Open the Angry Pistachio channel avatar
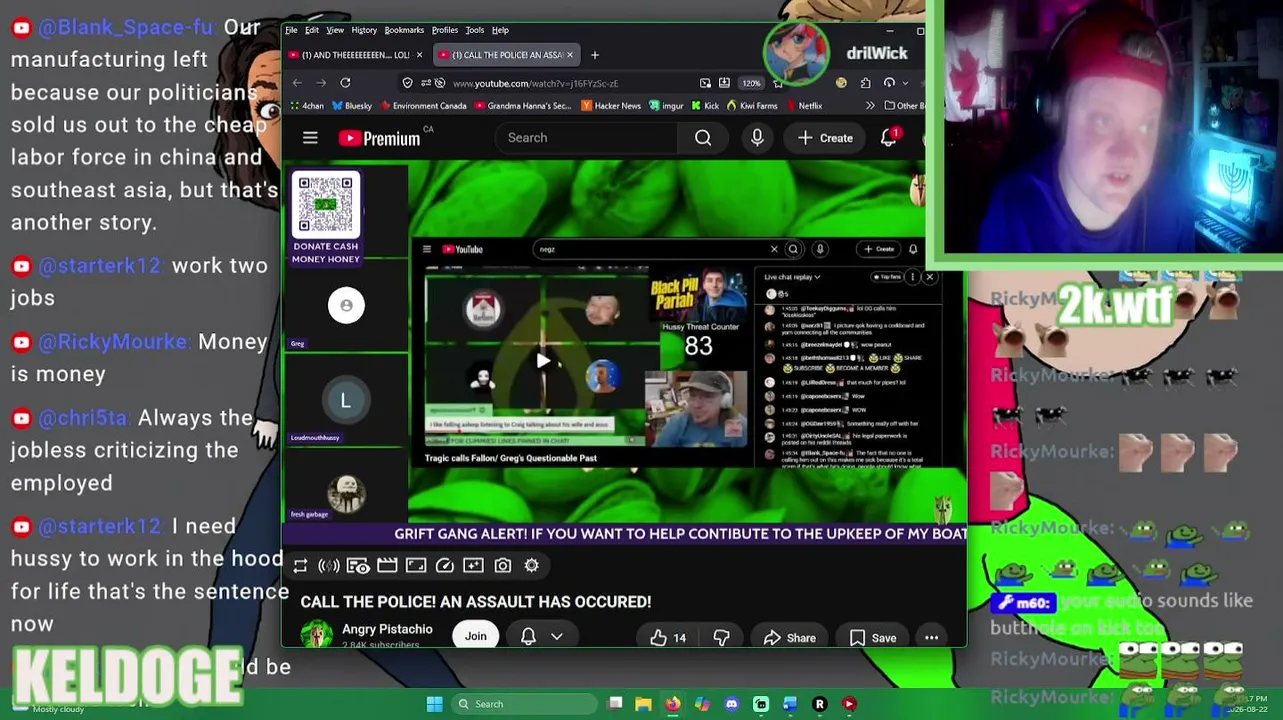Viewport: 1283px width, 720px height. point(317,634)
